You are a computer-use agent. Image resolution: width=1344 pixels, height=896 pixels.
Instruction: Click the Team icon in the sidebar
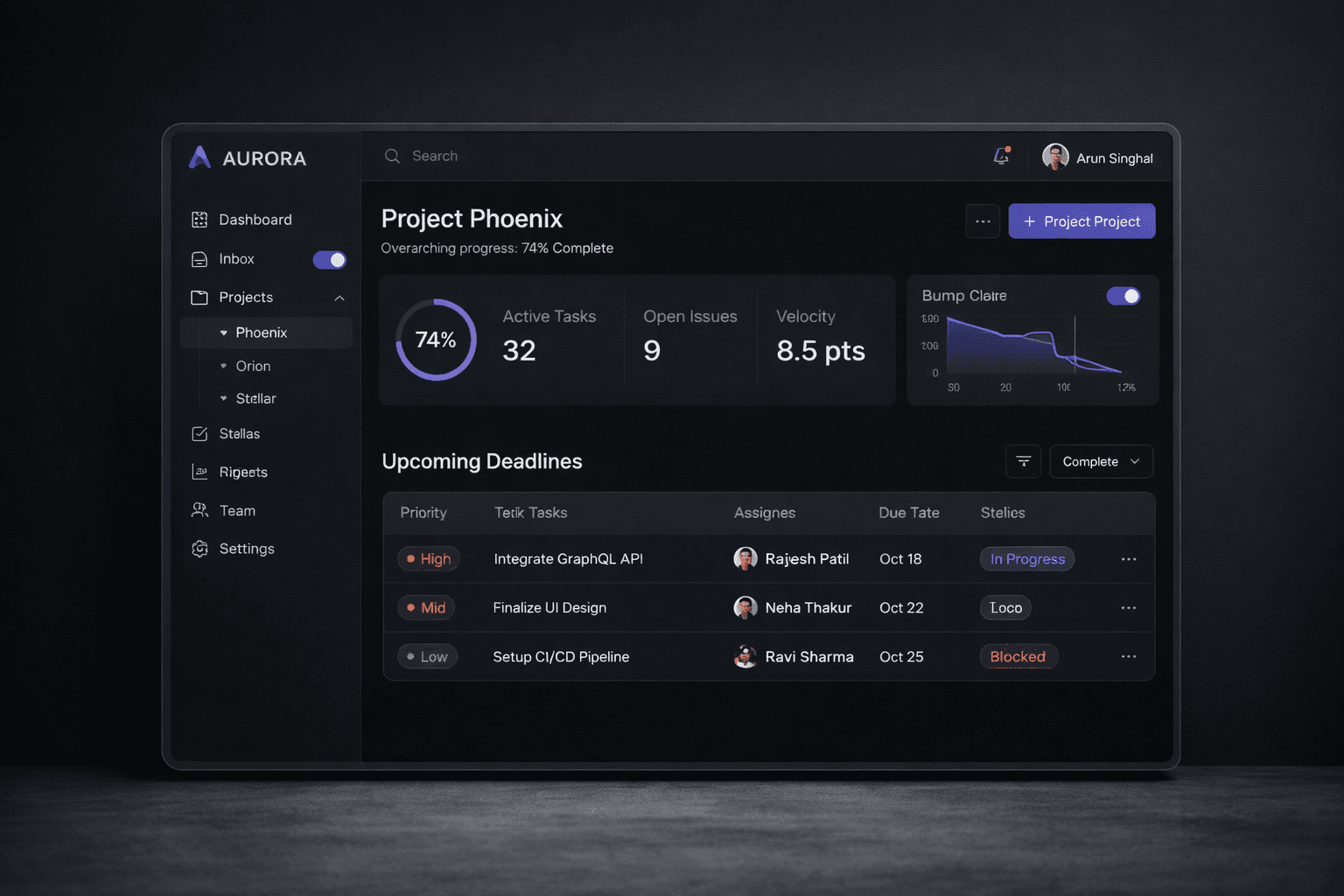coord(199,510)
